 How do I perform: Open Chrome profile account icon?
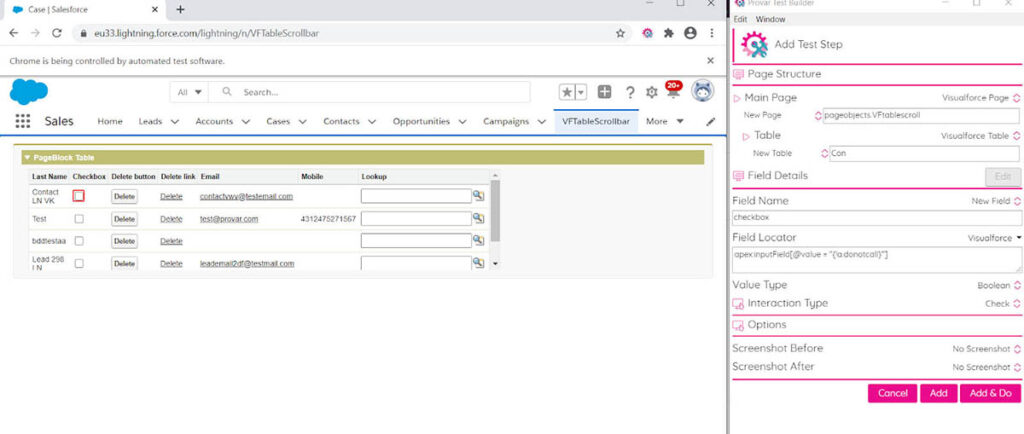coord(690,33)
